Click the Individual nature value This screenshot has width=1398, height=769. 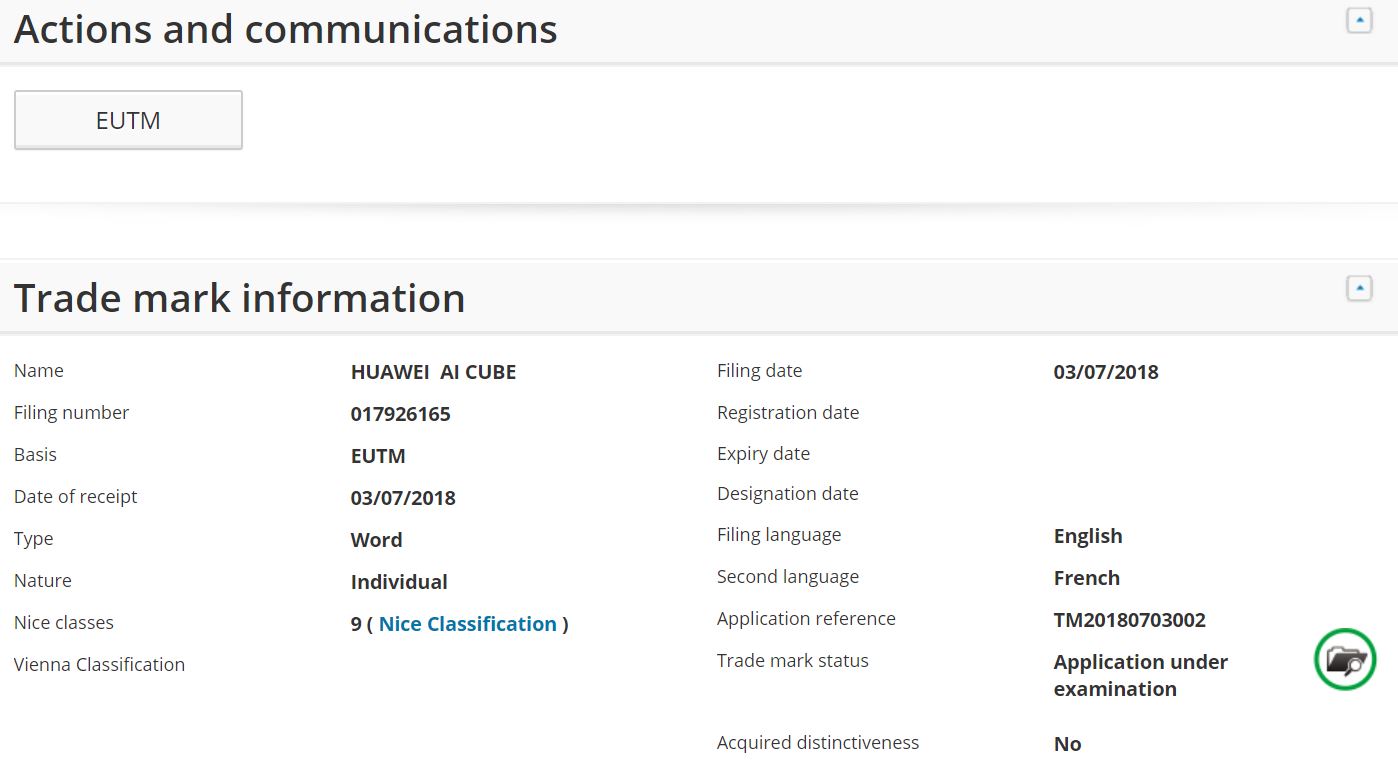point(399,582)
